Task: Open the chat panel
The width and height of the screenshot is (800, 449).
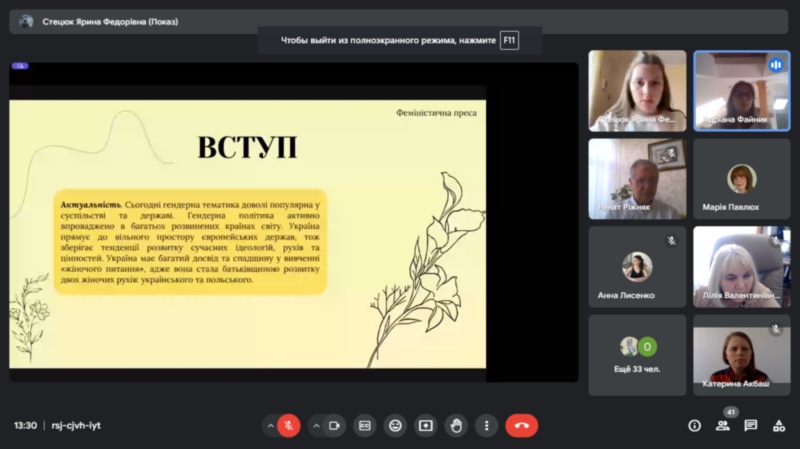Action: click(750, 425)
